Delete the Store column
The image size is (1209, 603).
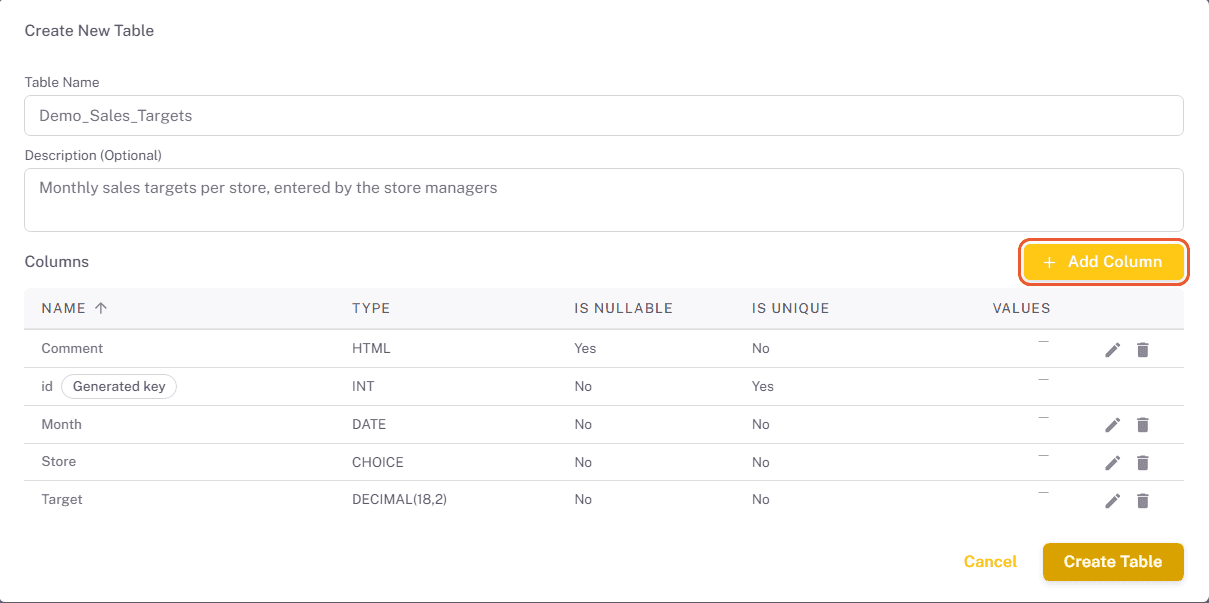coord(1143,462)
